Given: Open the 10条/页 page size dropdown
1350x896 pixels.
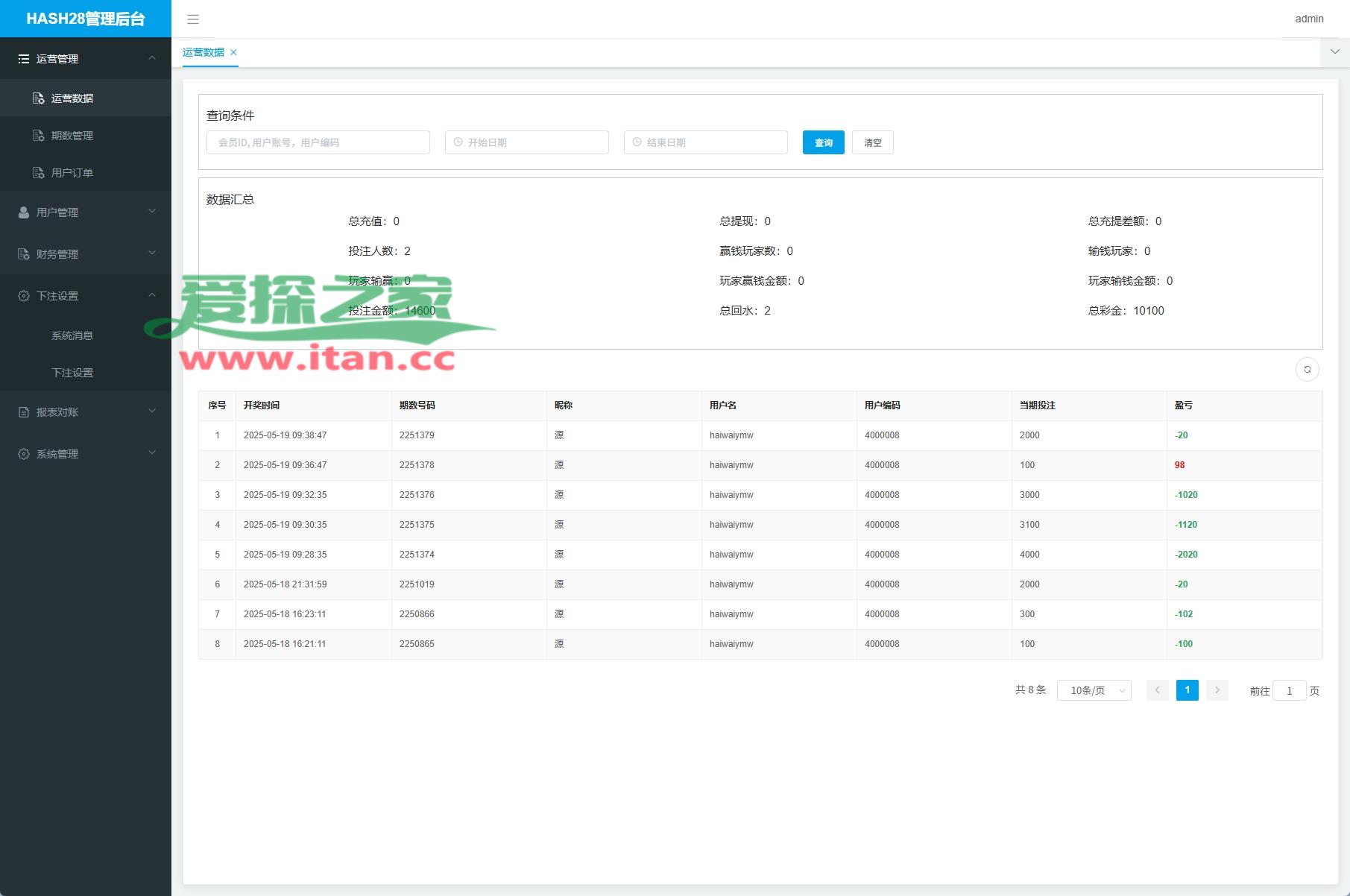Looking at the screenshot, I should (1094, 691).
